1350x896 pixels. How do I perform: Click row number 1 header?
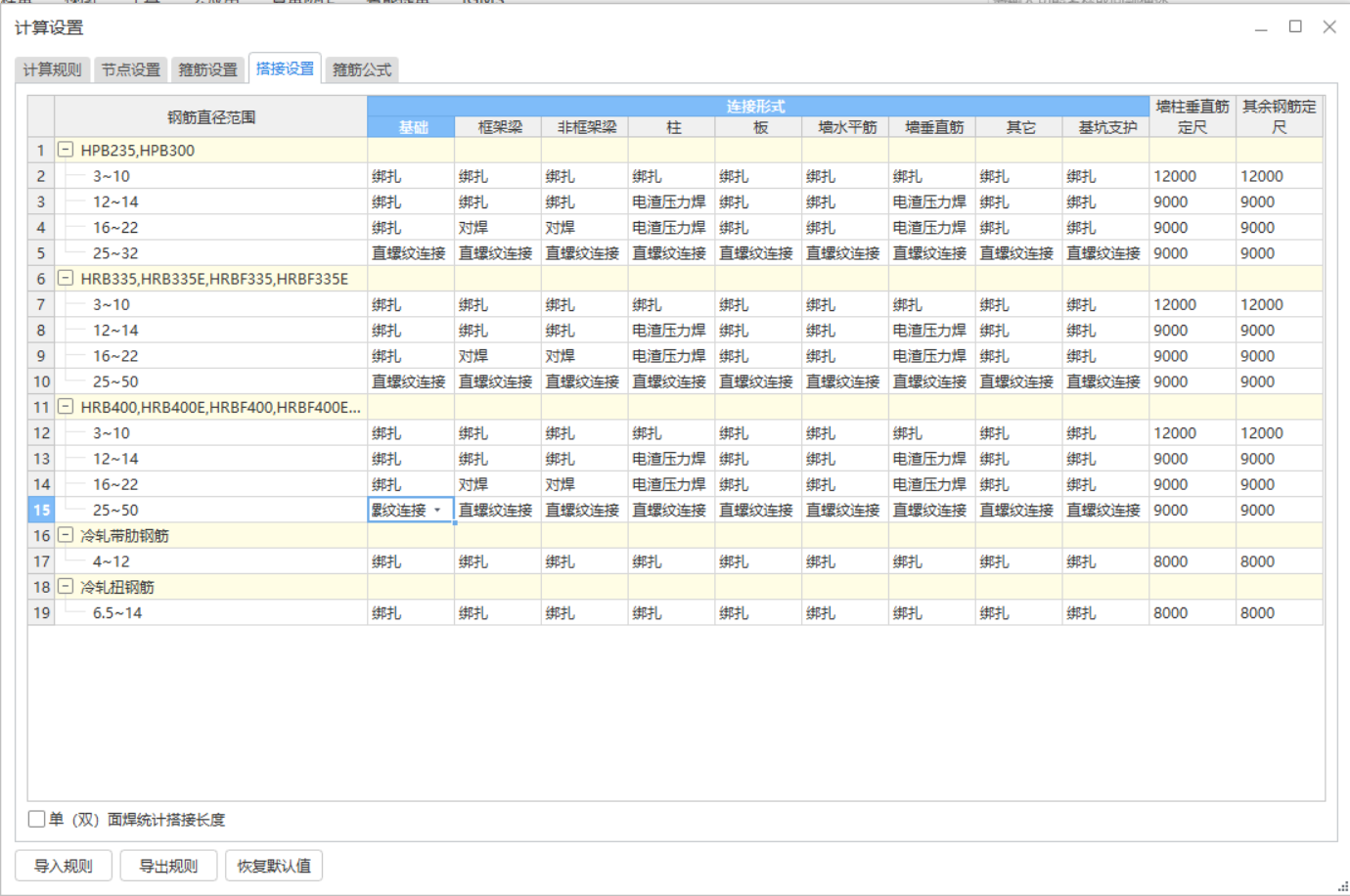pyautogui.click(x=41, y=150)
